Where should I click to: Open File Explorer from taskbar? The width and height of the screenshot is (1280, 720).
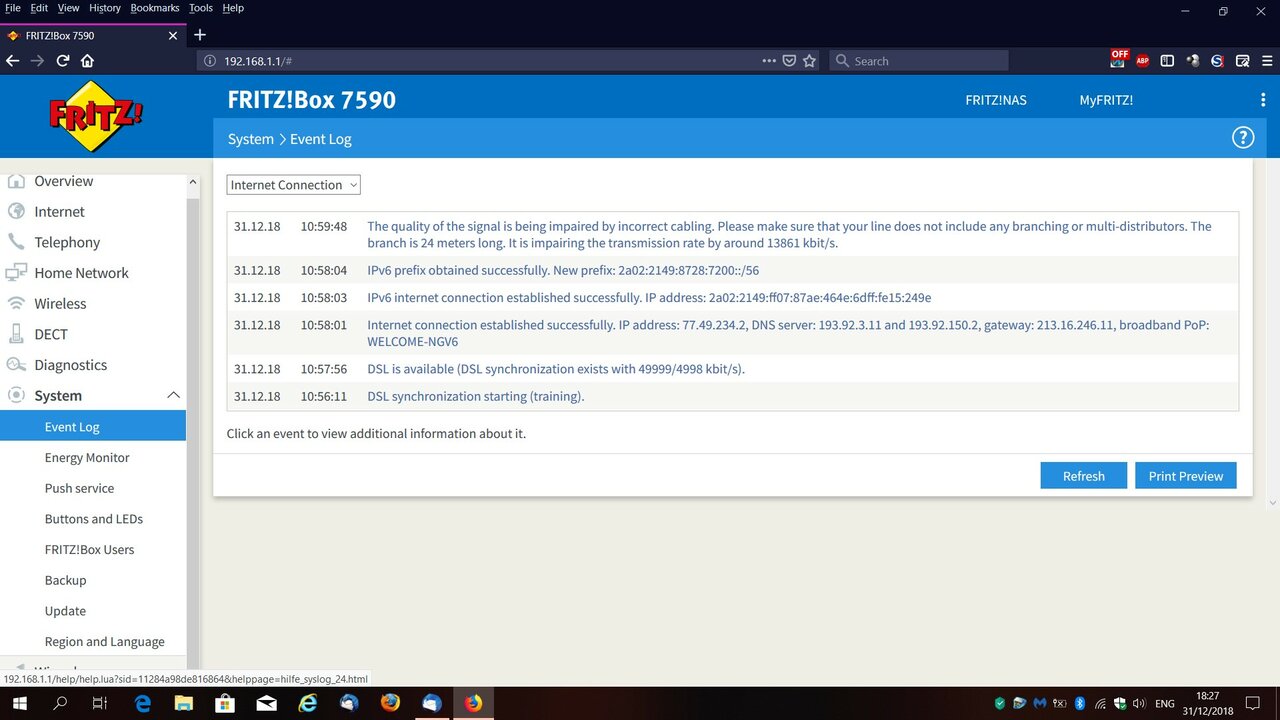click(183, 703)
